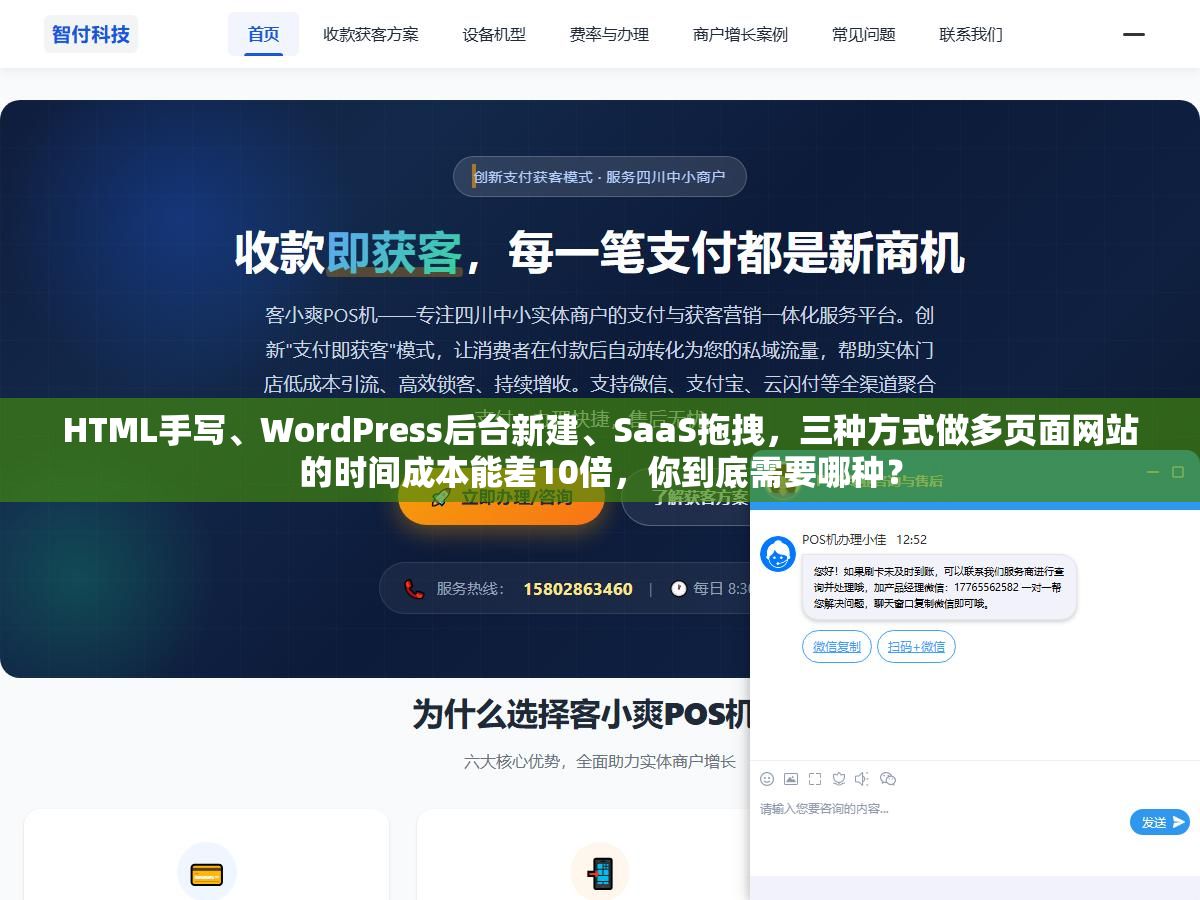This screenshot has height=900, width=1200.
Task: Open the emoji picker in chat
Action: [x=767, y=778]
